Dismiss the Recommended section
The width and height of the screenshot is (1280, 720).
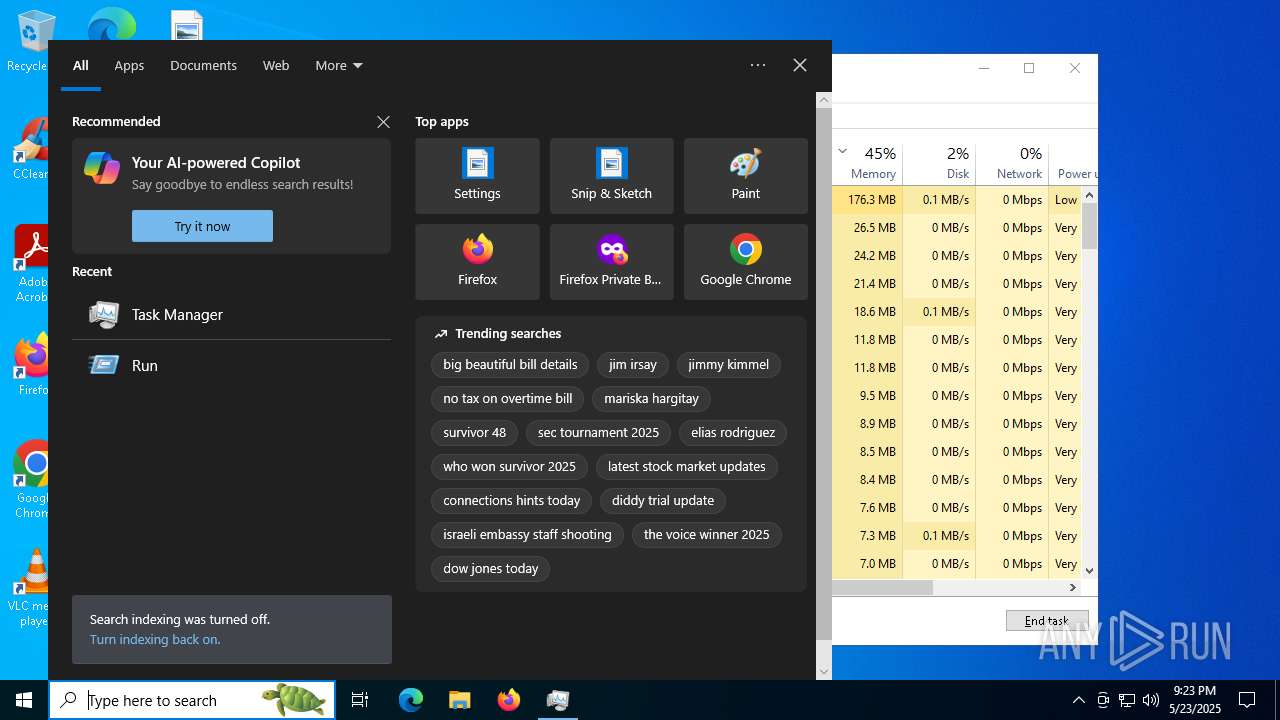click(383, 122)
